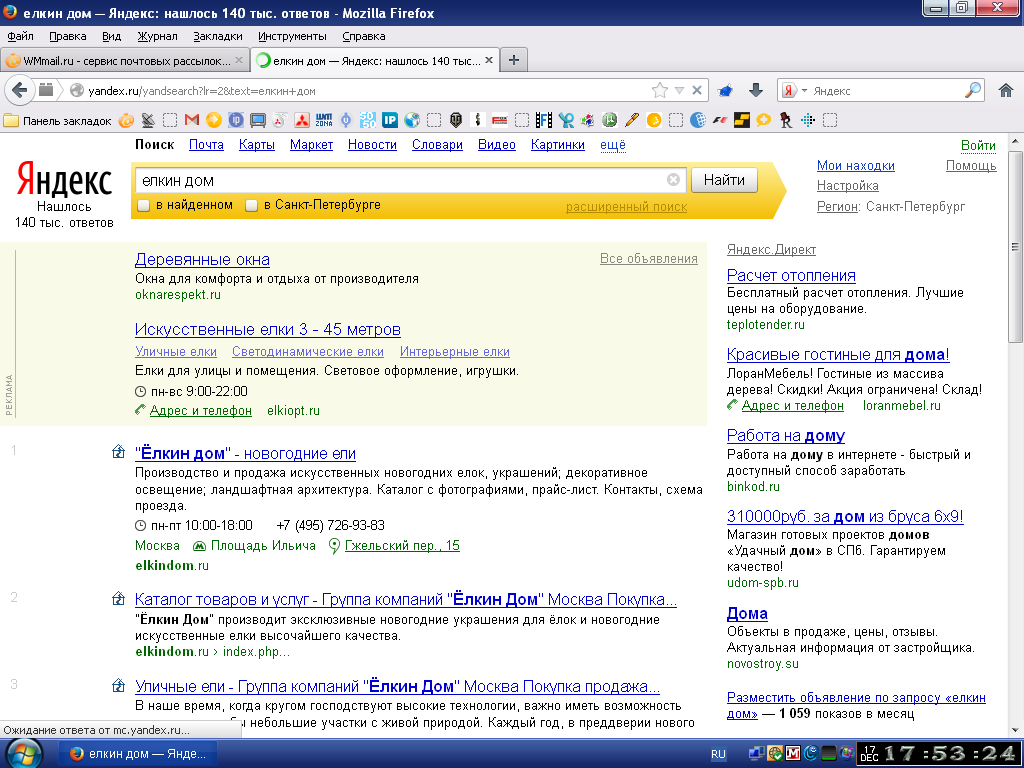This screenshot has width=1024, height=768.
Task: Click the blue bird toolbar icon
Action: (725, 91)
